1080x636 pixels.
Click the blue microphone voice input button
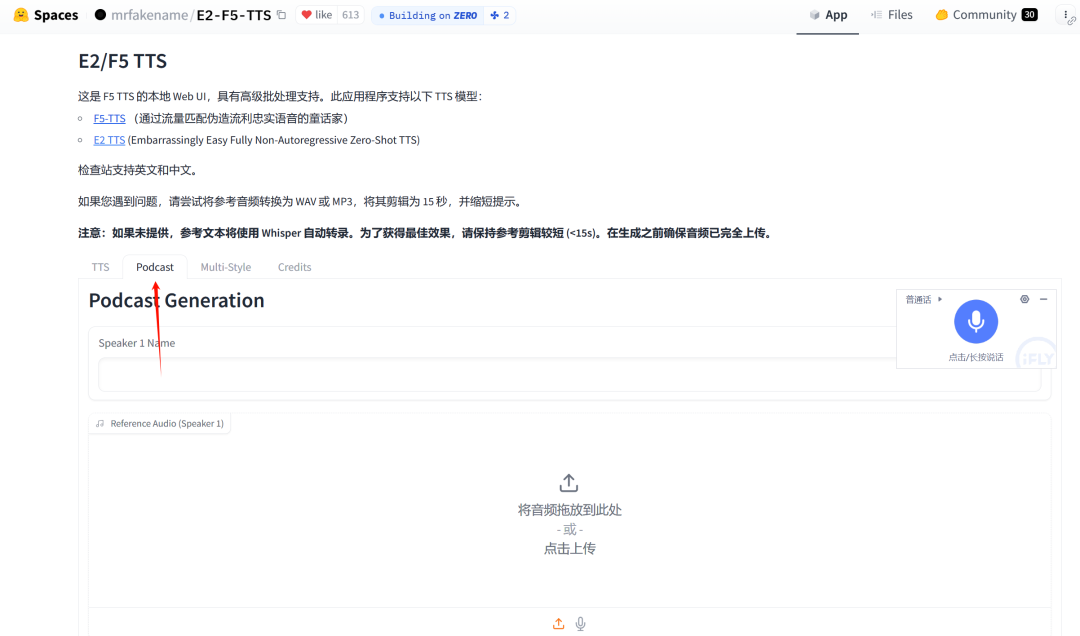[975, 321]
